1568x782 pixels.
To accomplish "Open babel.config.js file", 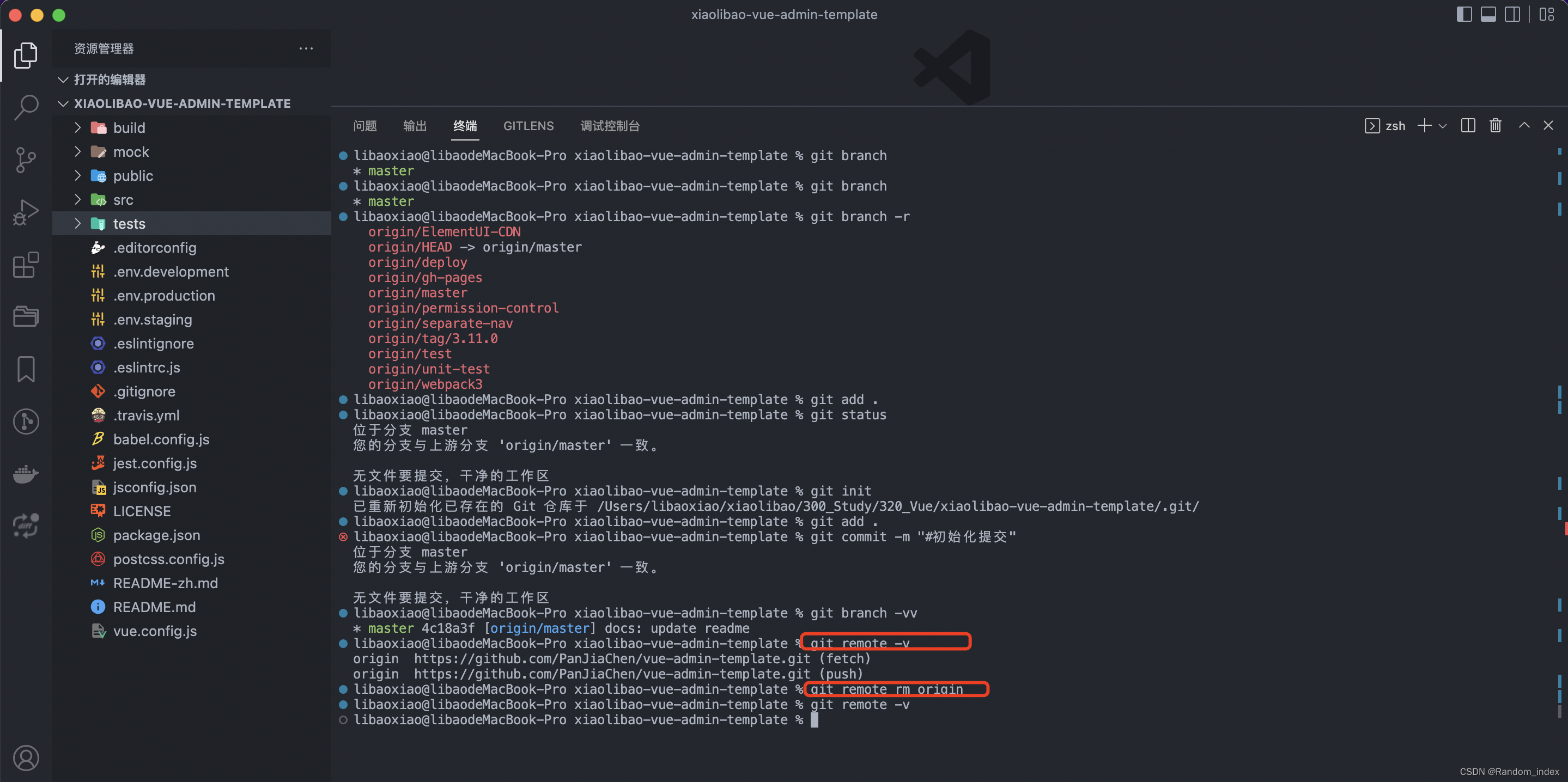I will click(x=192, y=439).
